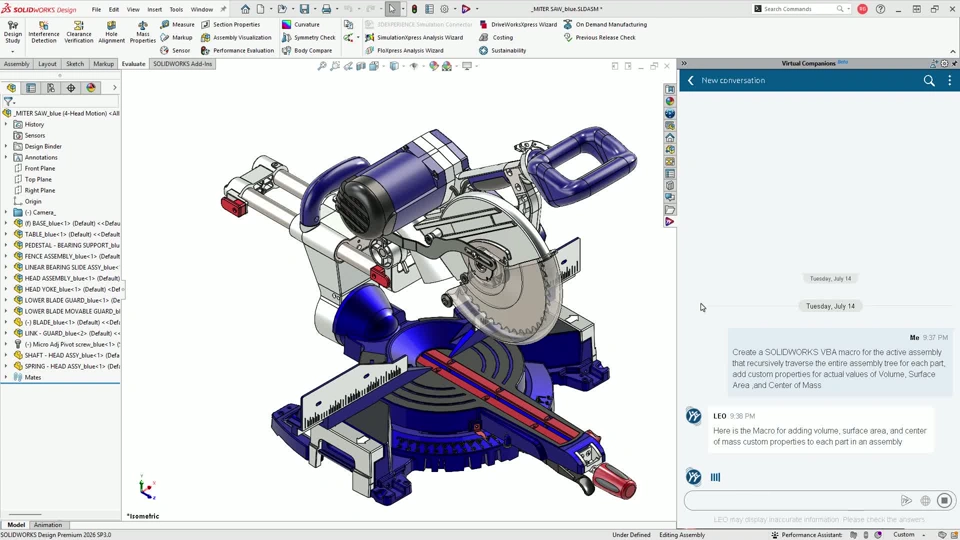Viewport: 960px width, 540px height.
Task: Expand BASE_blue<1> component
Action: click(6, 223)
